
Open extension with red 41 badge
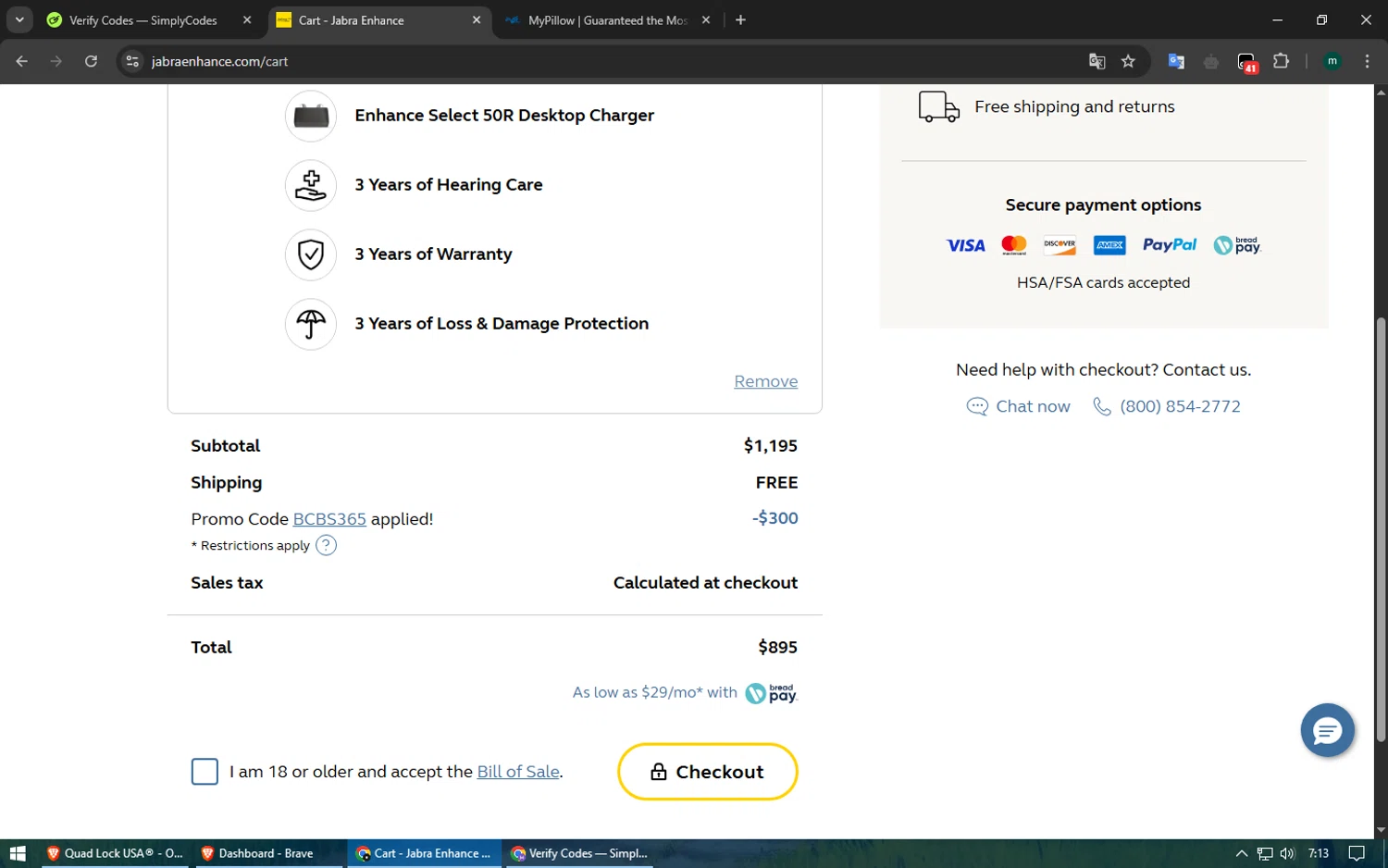[1246, 62]
